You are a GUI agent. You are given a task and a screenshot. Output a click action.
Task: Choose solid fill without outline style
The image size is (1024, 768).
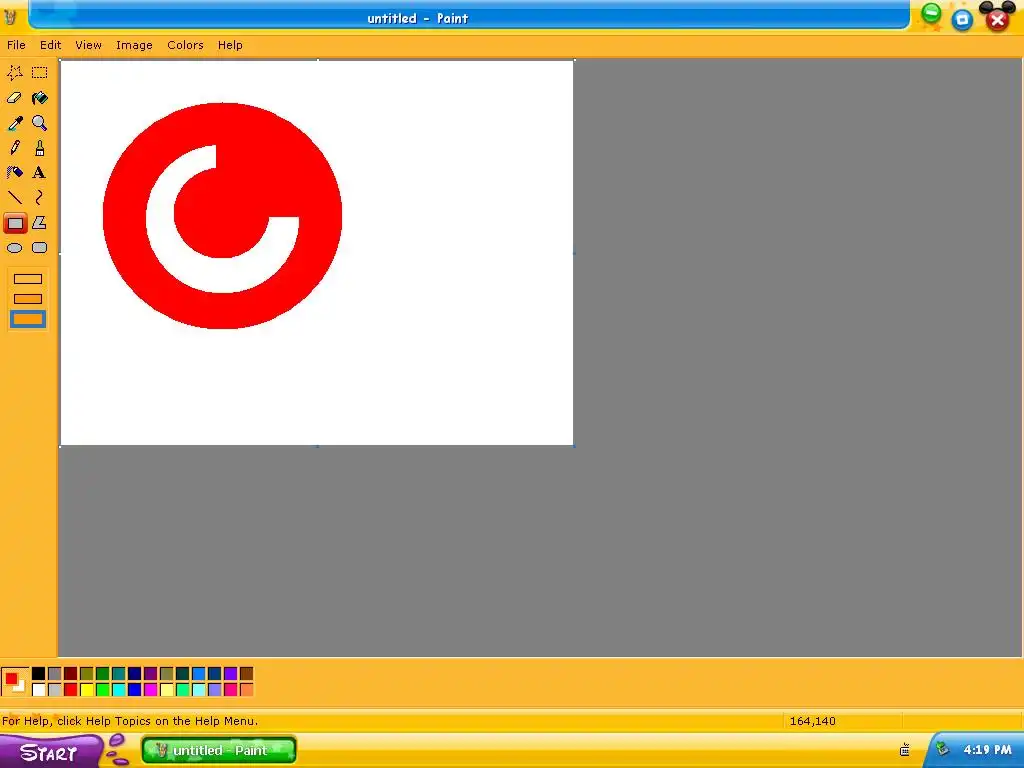[28, 319]
